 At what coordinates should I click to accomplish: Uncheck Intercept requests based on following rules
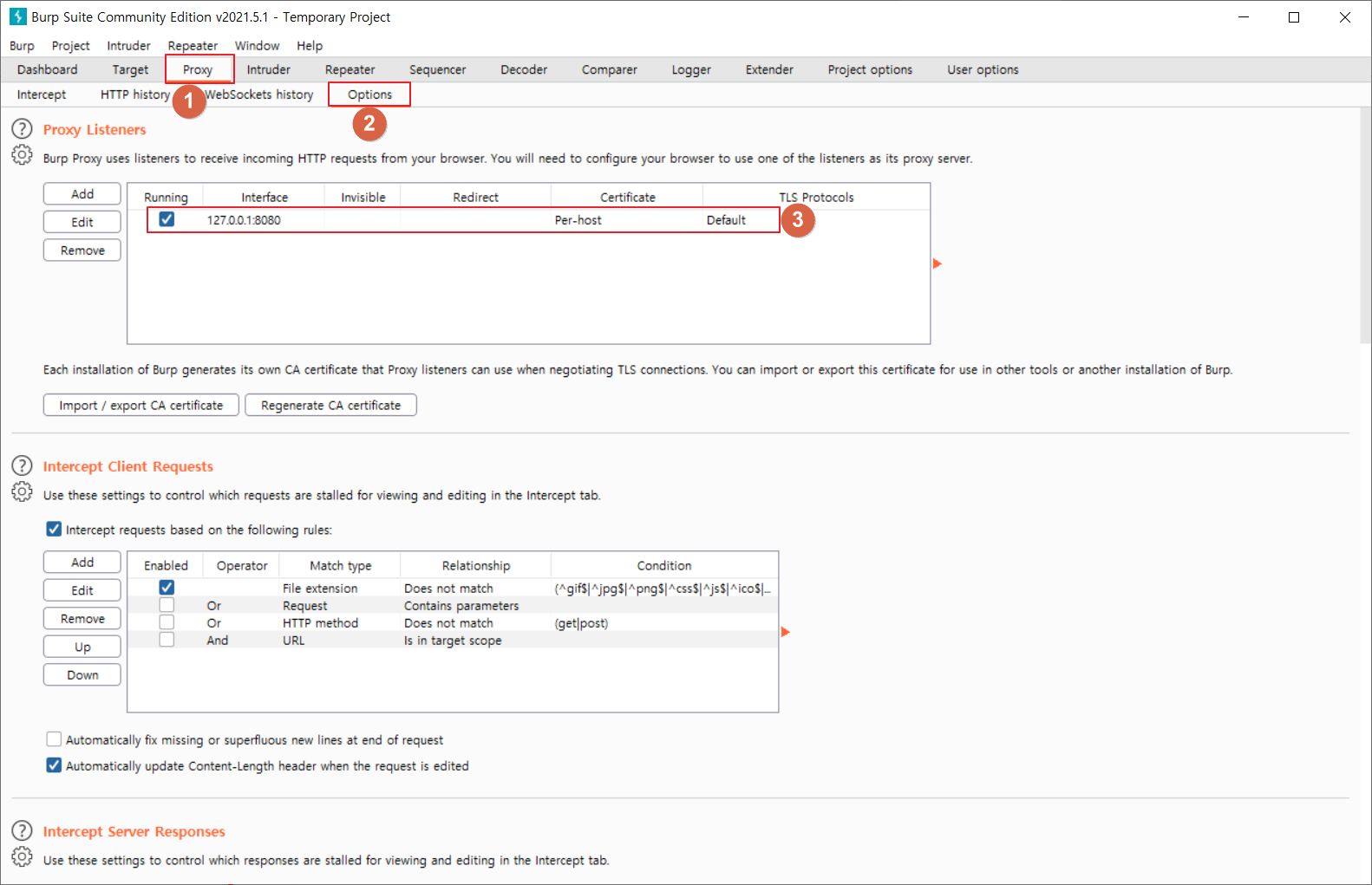(54, 529)
